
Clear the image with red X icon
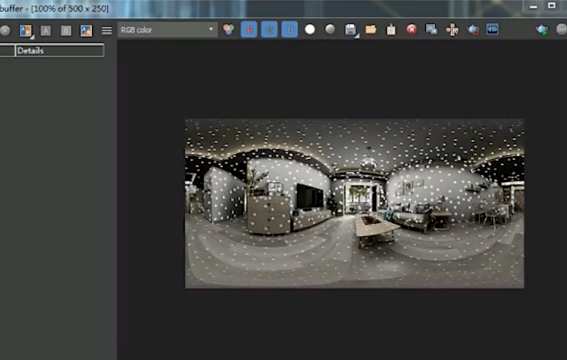411,29
